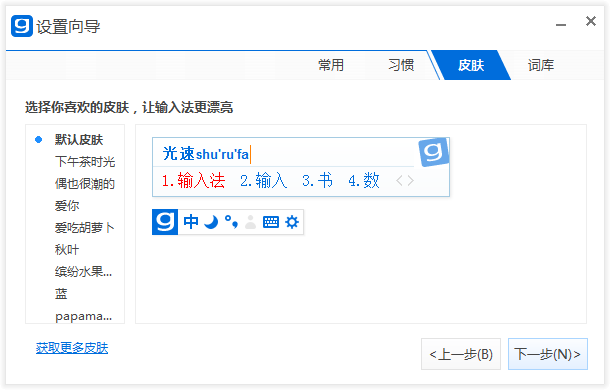The height and width of the screenshot is (390, 610).
Task: Toggle the punctuation dots icon
Action: [x=231, y=222]
